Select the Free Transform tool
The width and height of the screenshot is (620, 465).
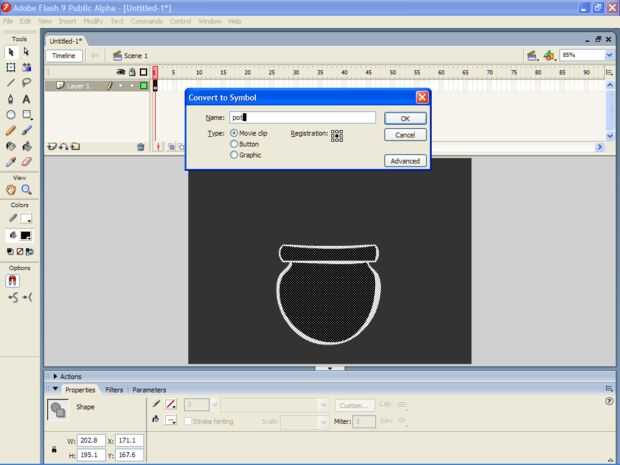tap(11, 68)
